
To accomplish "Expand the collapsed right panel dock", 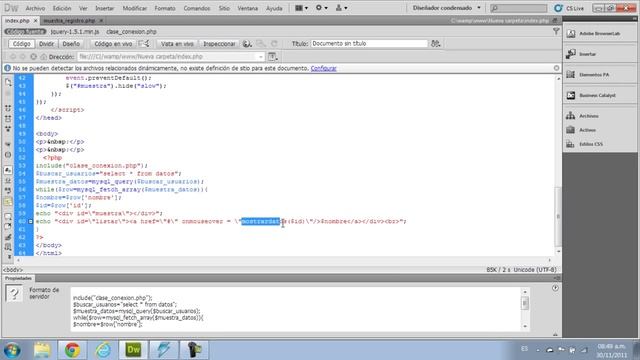I will pyautogui.click(x=634, y=19).
